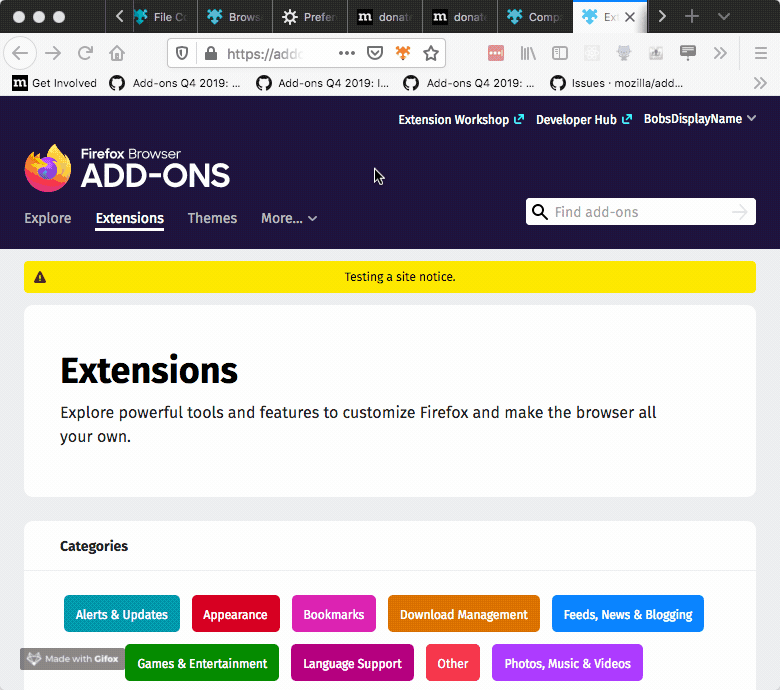Open Download Management category
Viewport: 780px width, 690px height.
tap(464, 613)
